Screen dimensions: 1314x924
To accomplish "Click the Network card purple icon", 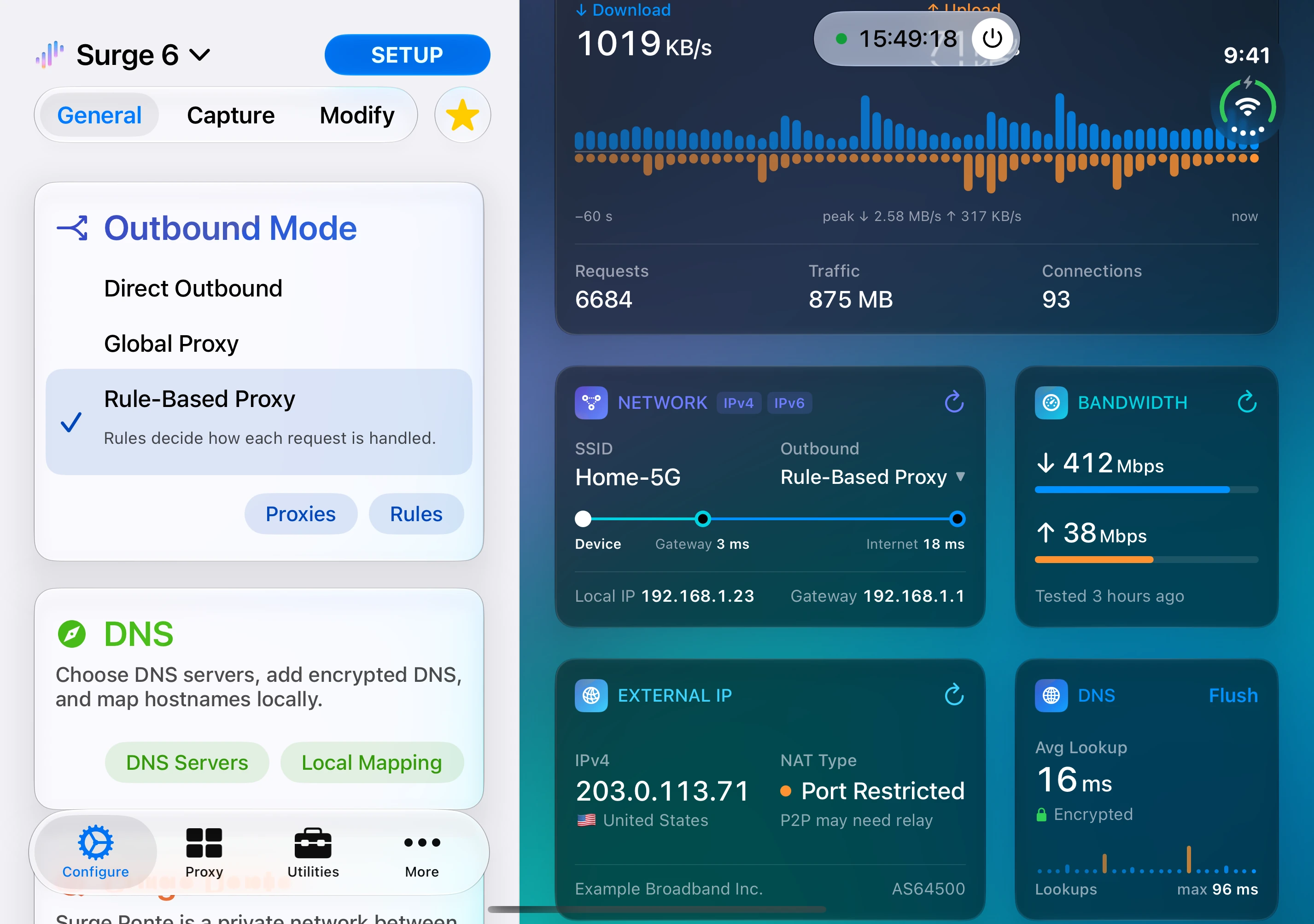I will click(x=591, y=403).
